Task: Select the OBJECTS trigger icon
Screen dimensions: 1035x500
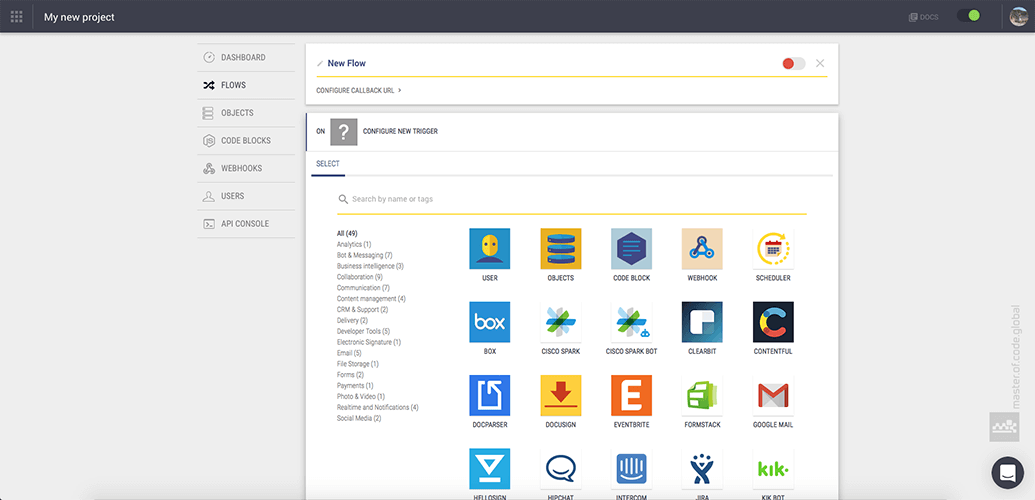Action: pyautogui.click(x=560, y=248)
